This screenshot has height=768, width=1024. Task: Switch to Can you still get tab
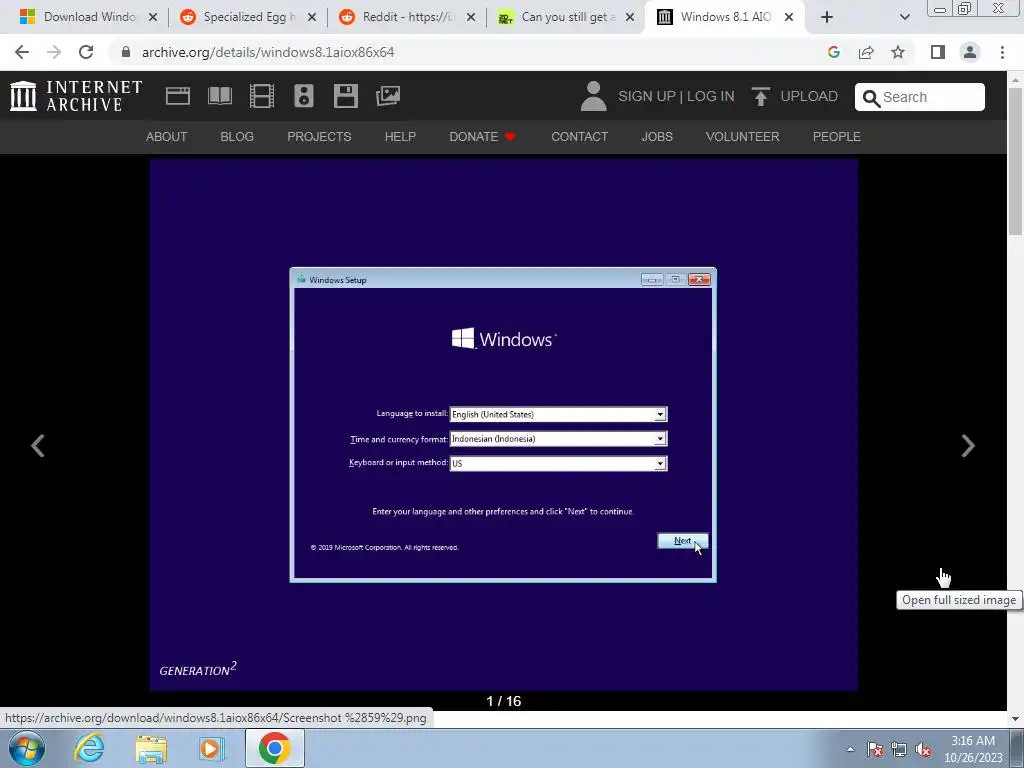567,17
